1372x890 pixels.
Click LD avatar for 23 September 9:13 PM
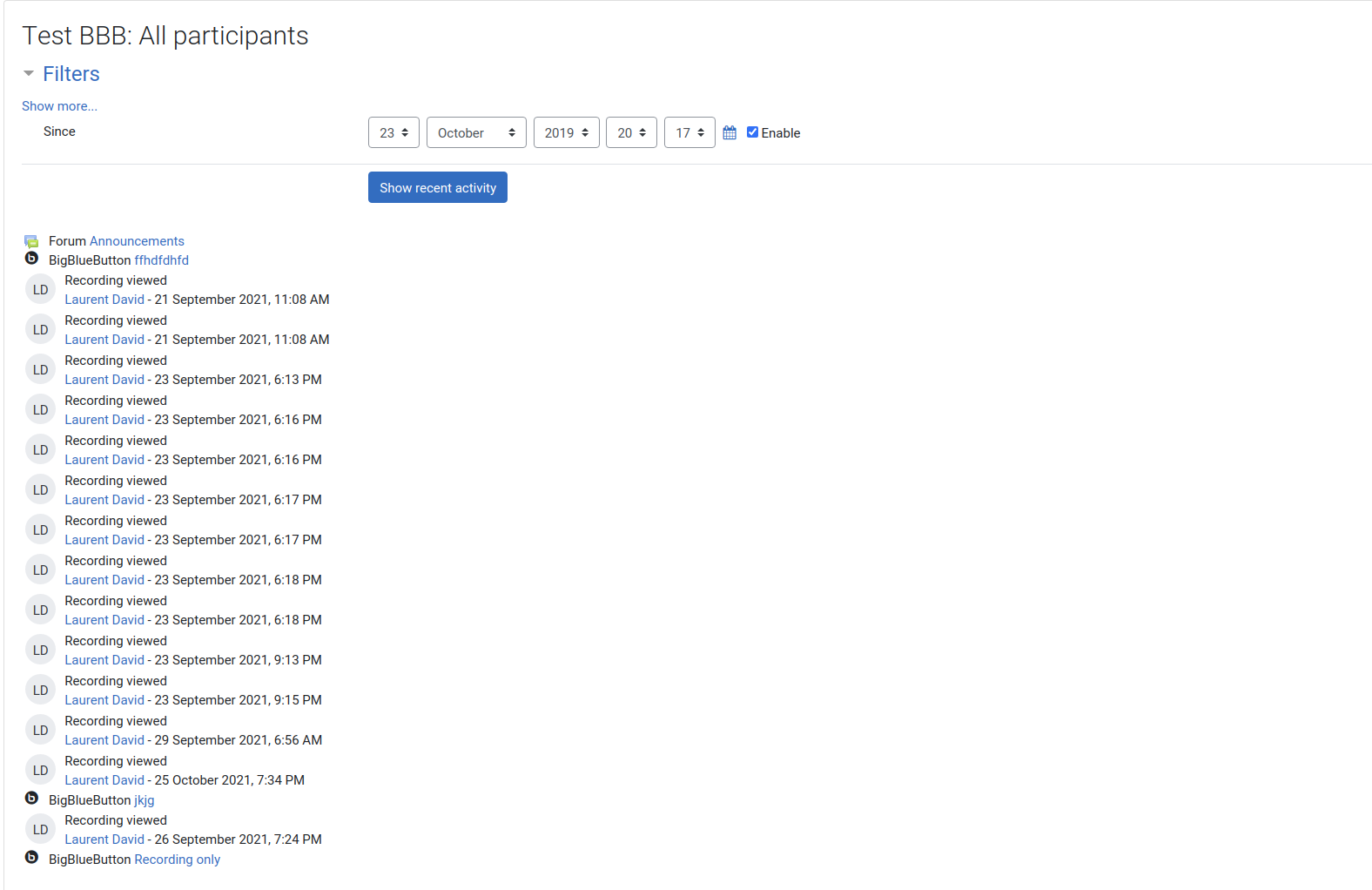tap(40, 651)
